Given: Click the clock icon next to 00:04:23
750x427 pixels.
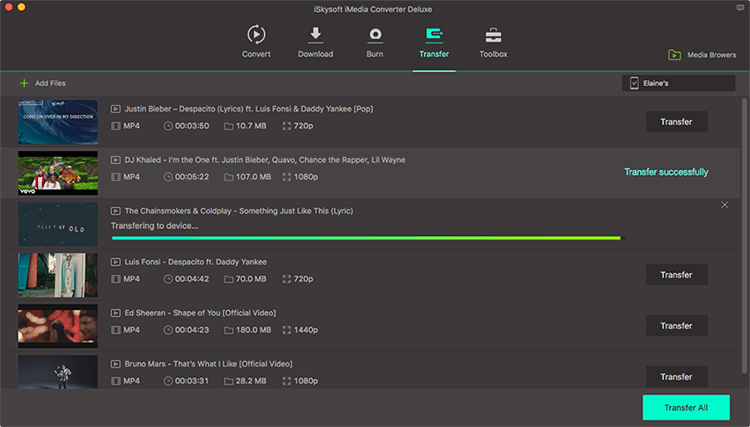Looking at the screenshot, I should click(x=168, y=330).
